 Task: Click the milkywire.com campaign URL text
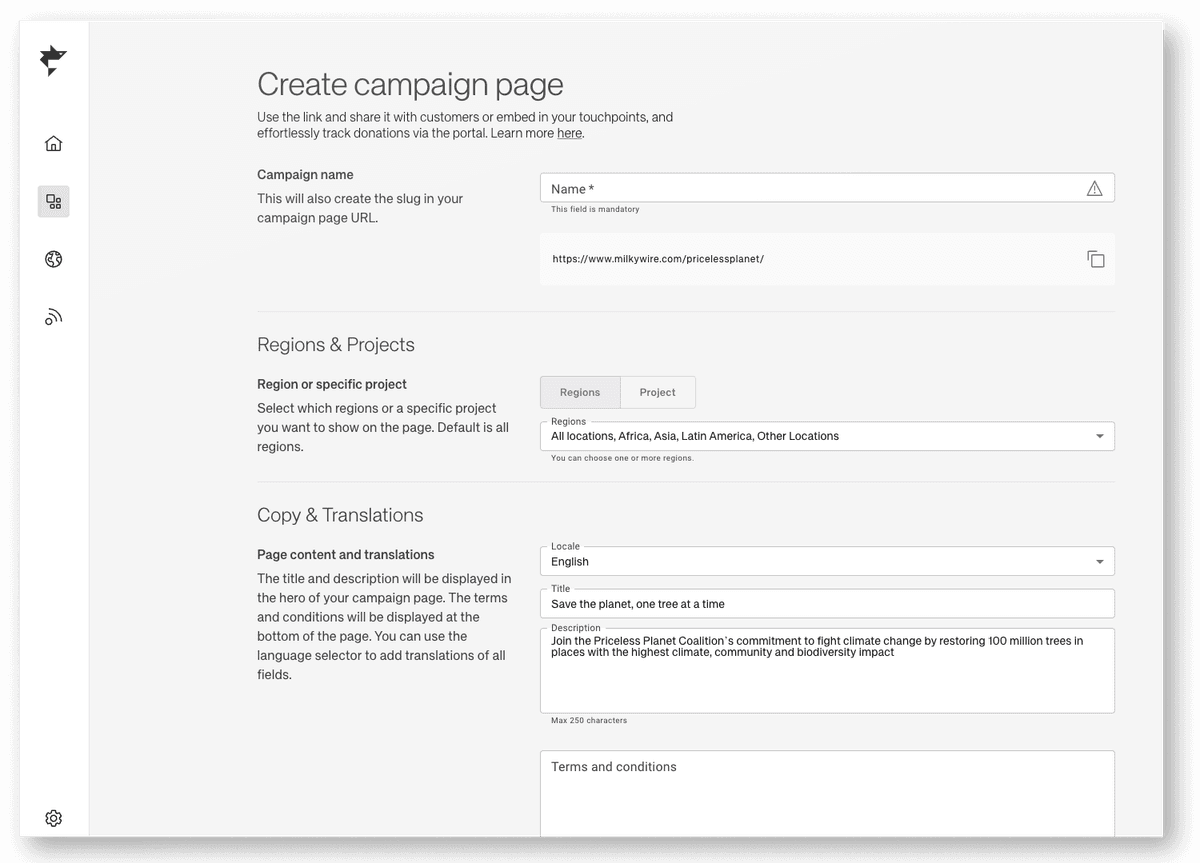click(658, 259)
